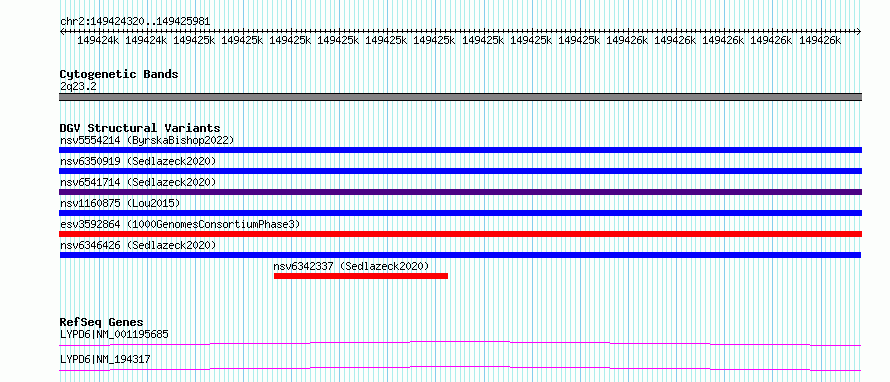Select the blue bar under nsv6346426
The image size is (890, 382).
pyautogui.click(x=460, y=255)
